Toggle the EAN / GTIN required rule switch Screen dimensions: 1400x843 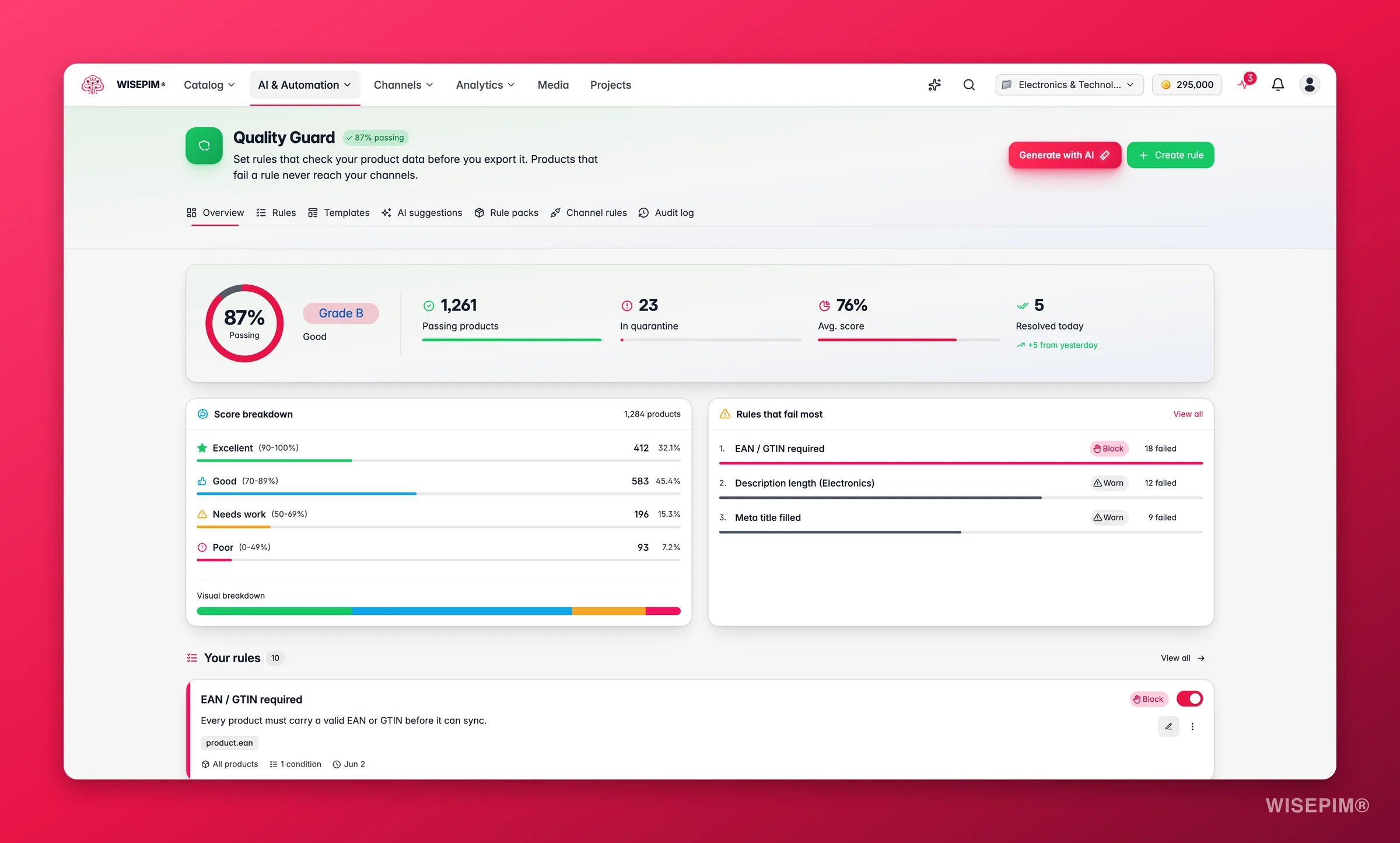pos(1189,698)
